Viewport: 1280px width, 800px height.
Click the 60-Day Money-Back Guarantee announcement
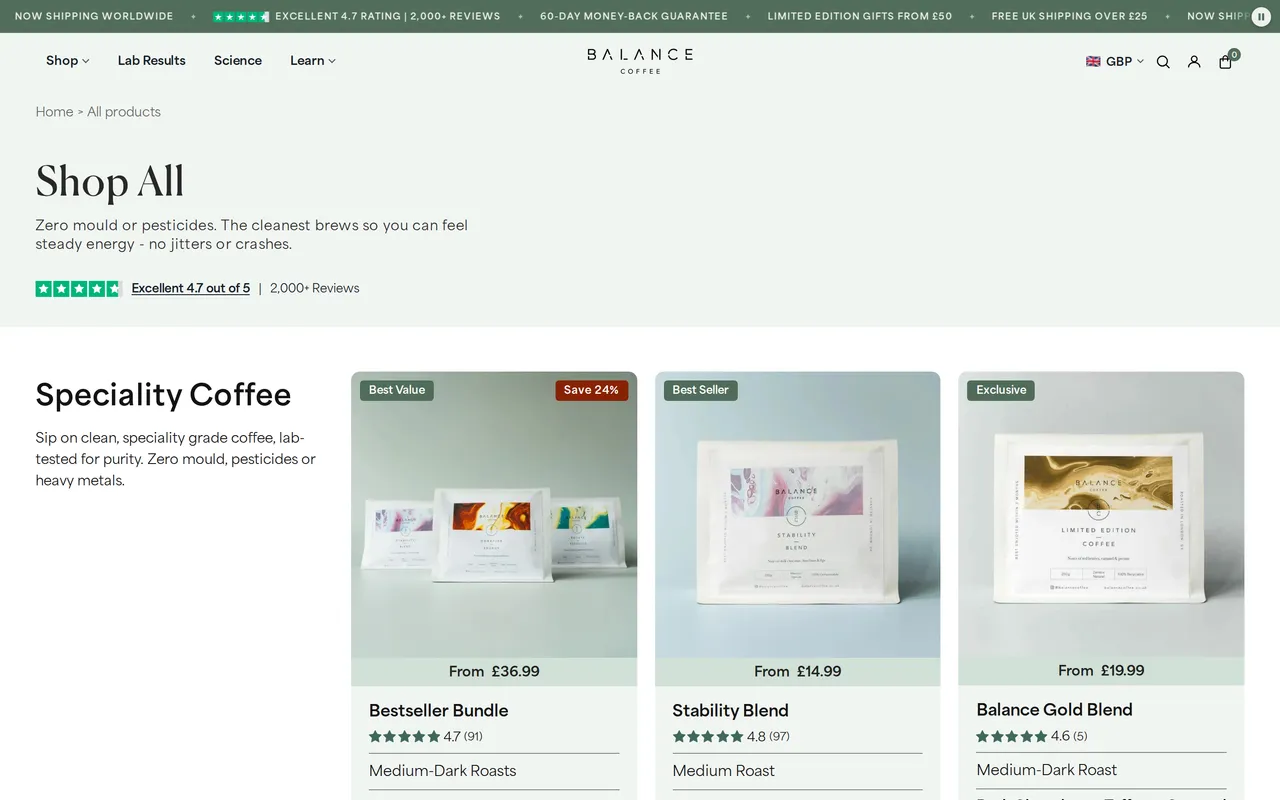[x=634, y=16]
